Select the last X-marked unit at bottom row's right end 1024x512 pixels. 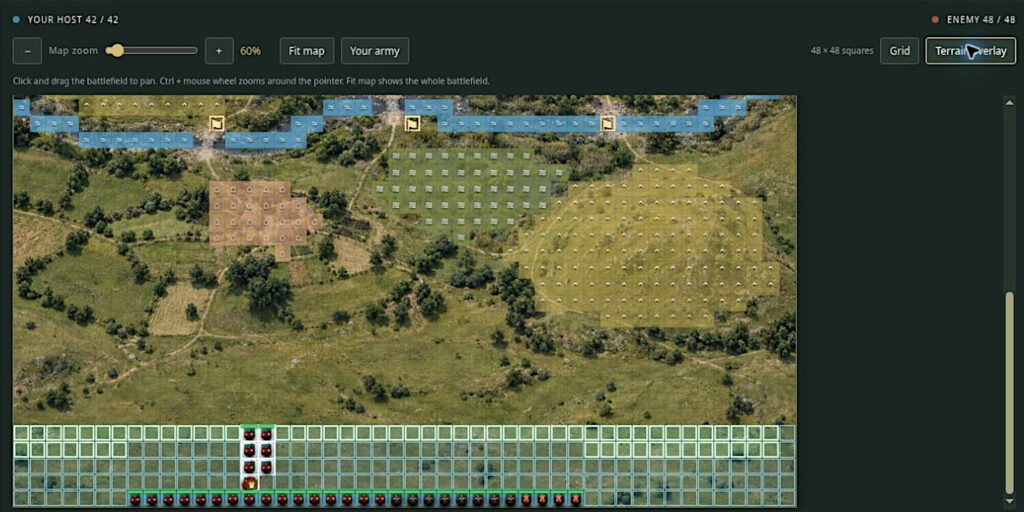pos(575,500)
